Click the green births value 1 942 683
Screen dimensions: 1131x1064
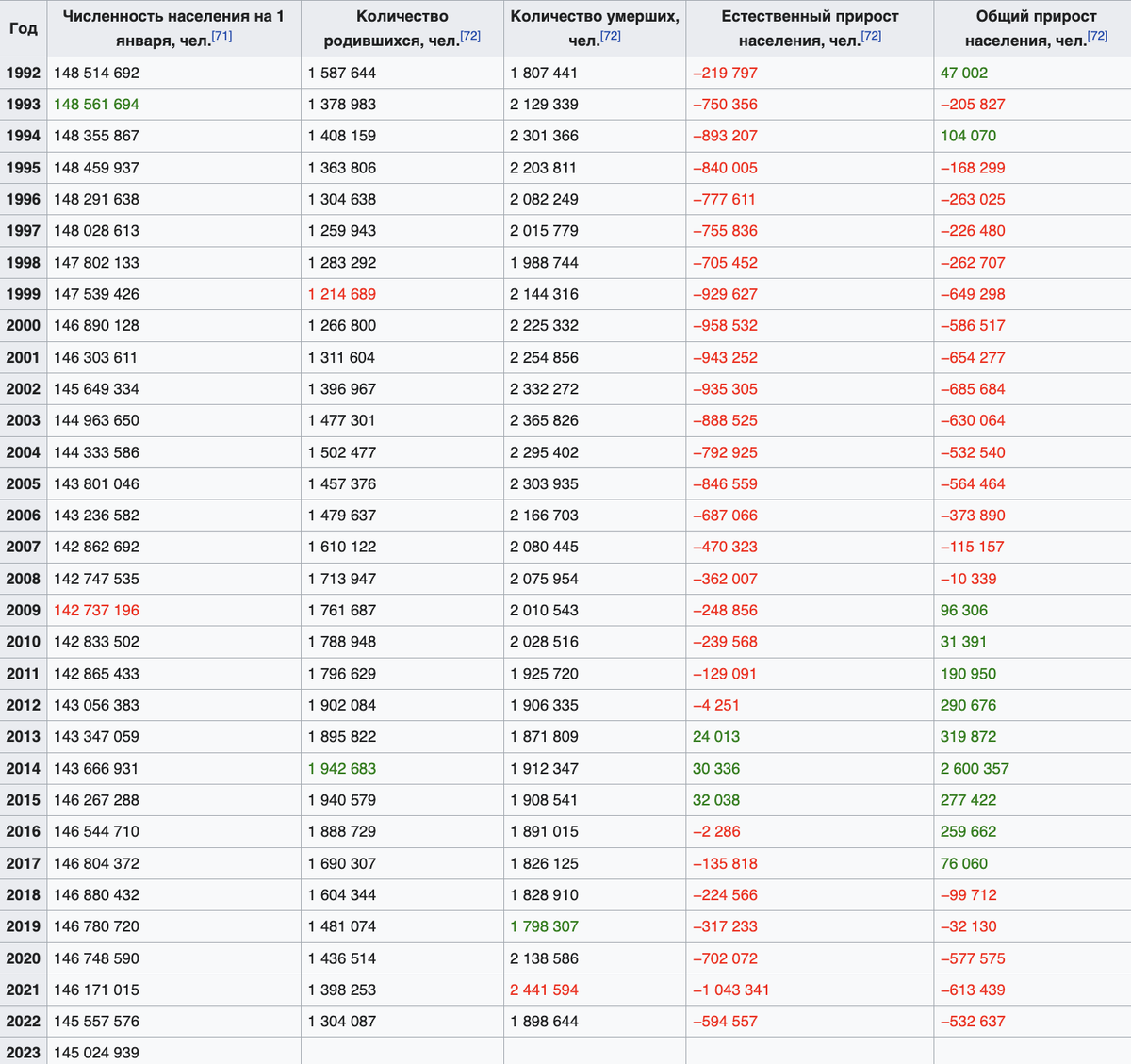pos(342,768)
